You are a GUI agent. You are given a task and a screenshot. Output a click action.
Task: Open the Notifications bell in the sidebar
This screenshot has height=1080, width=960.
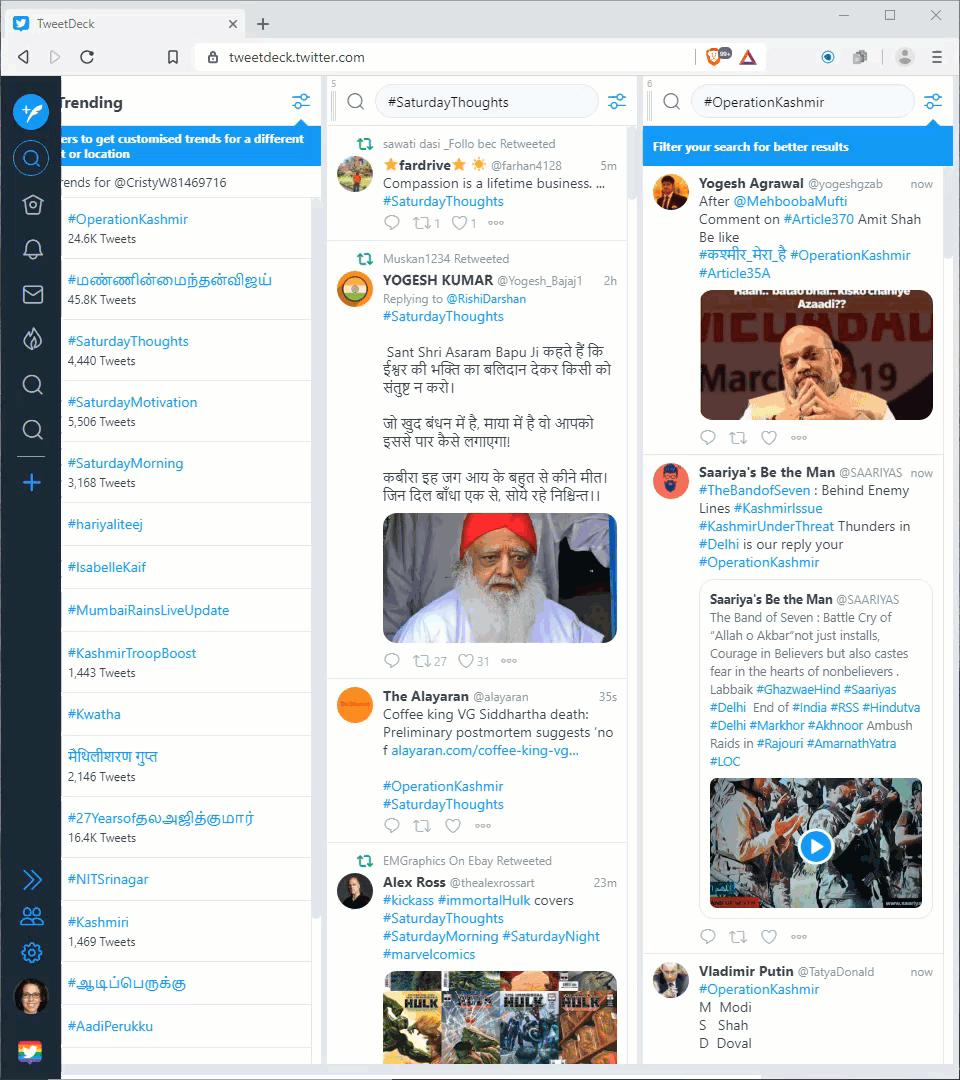coord(32,249)
